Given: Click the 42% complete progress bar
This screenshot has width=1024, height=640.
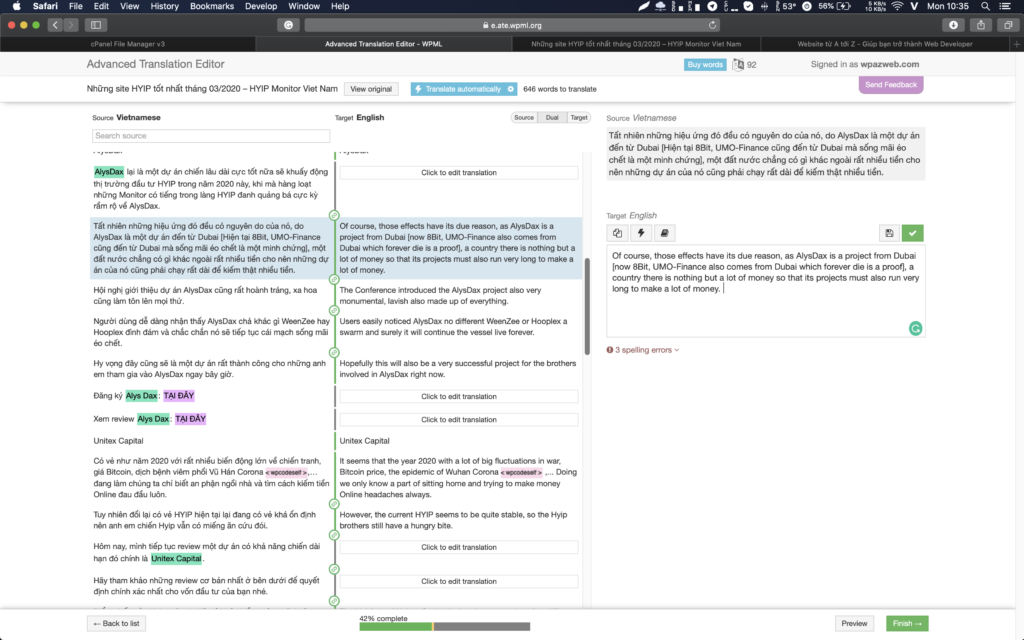Looking at the screenshot, I should (445, 627).
